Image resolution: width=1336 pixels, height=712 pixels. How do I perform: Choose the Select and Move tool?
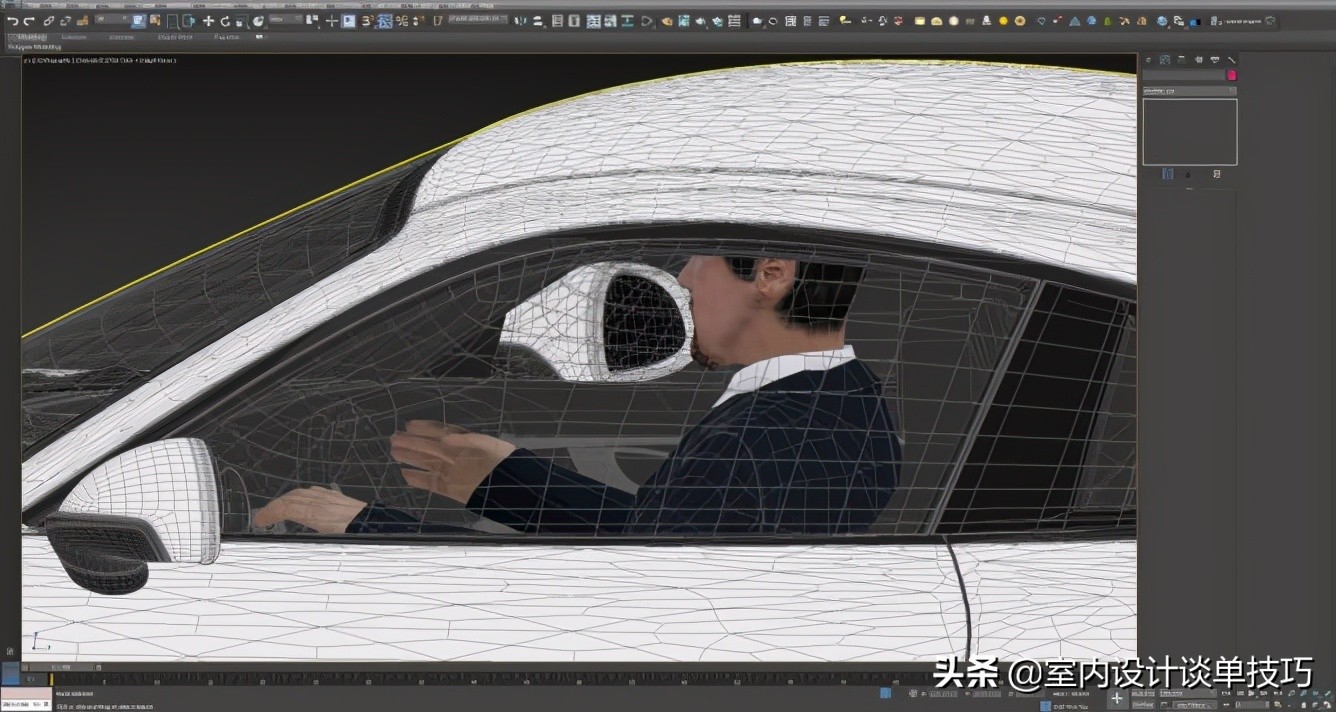(x=208, y=21)
